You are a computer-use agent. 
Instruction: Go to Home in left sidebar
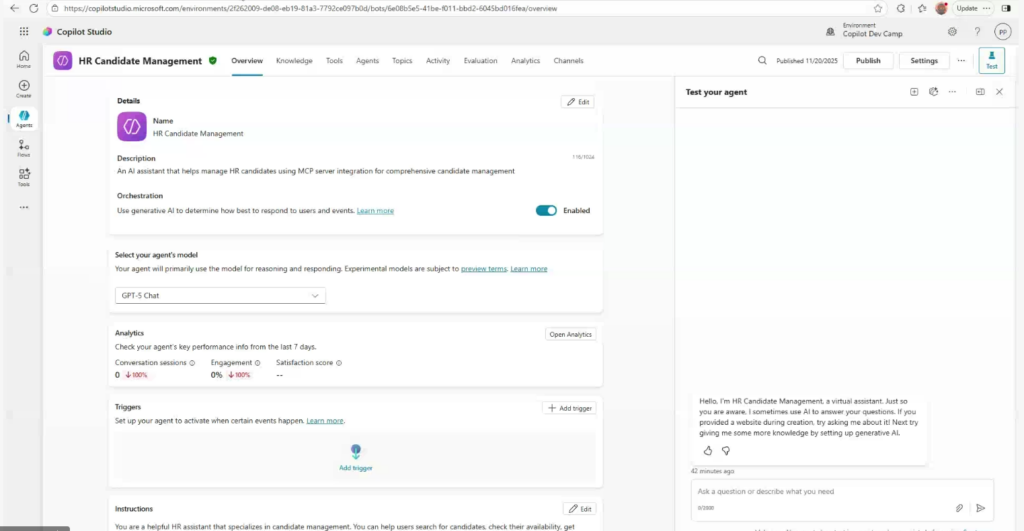tap(24, 59)
